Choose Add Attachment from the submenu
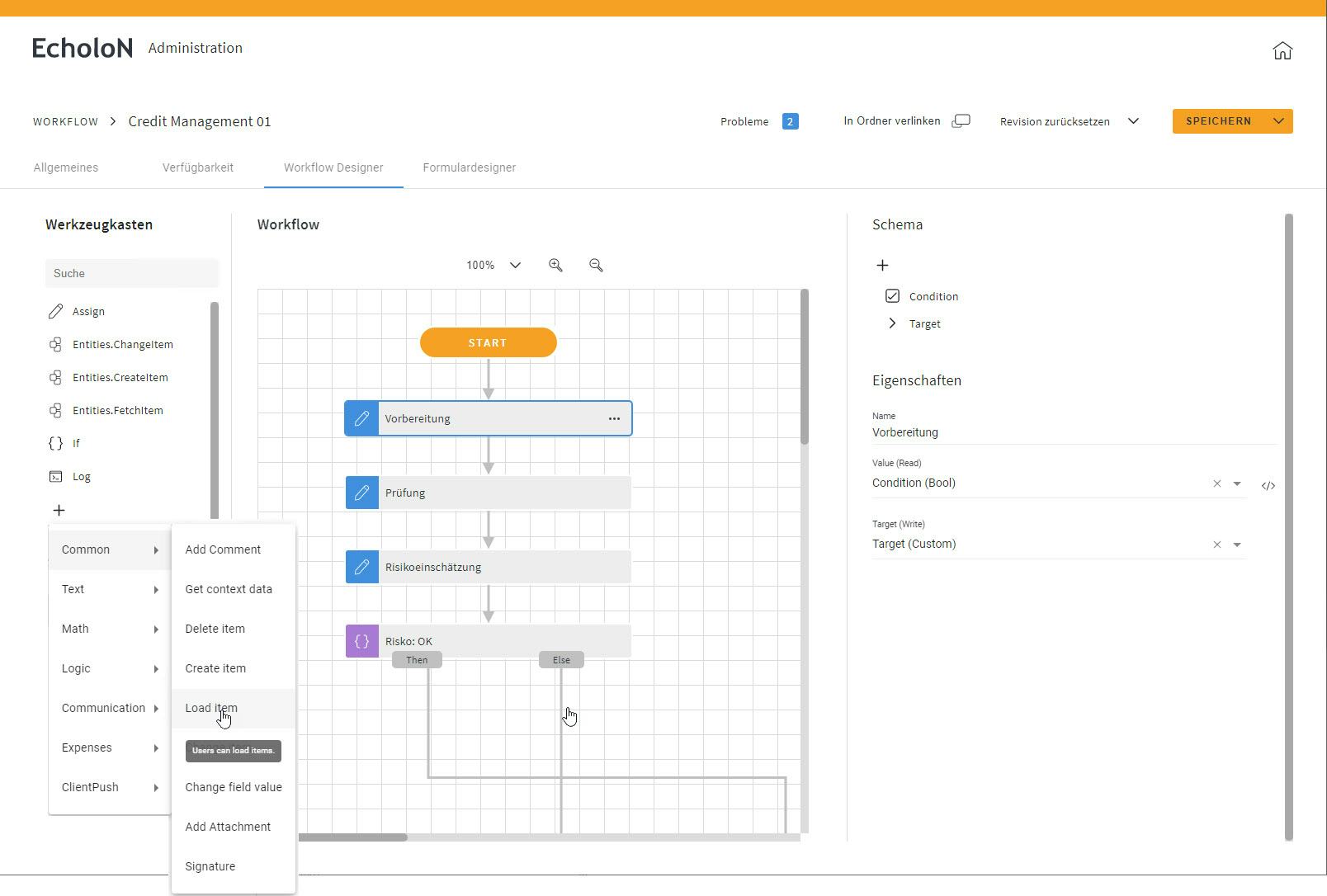This screenshot has width=1327, height=896. [x=234, y=827]
